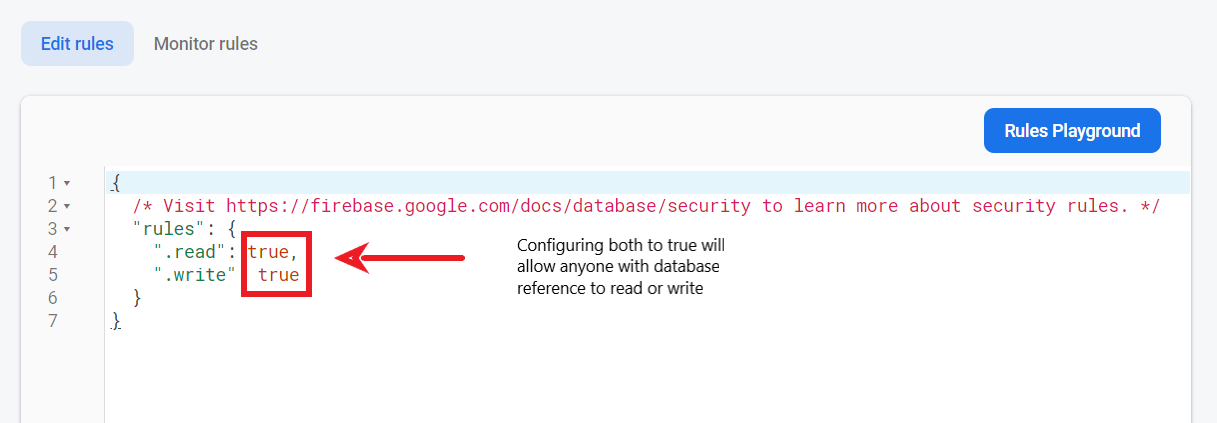This screenshot has width=1217, height=423.
Task: Click the closing brace on the last line
Action: tap(116, 321)
